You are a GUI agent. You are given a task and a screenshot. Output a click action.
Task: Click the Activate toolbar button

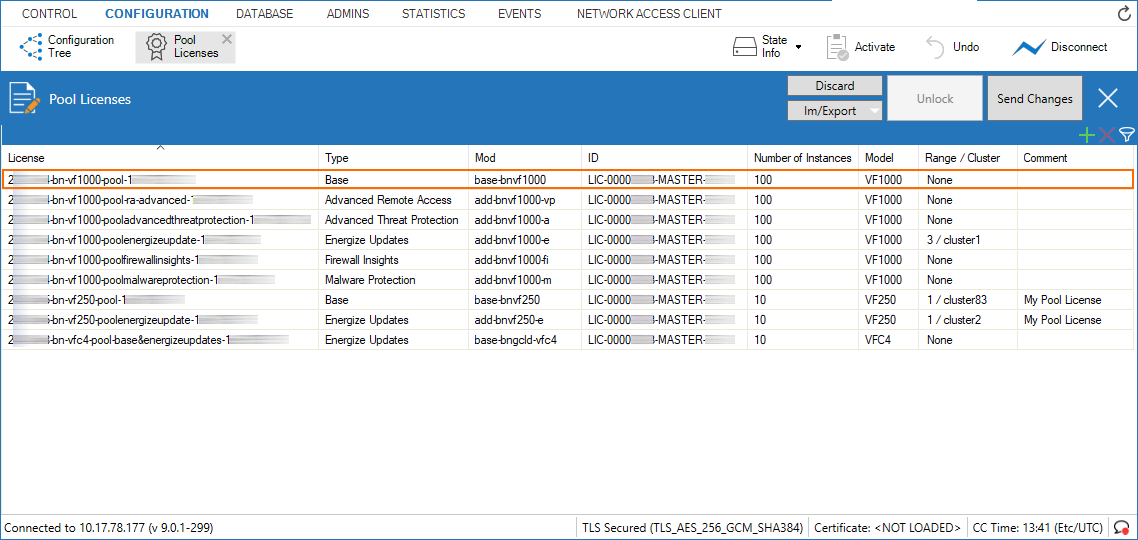(x=861, y=47)
